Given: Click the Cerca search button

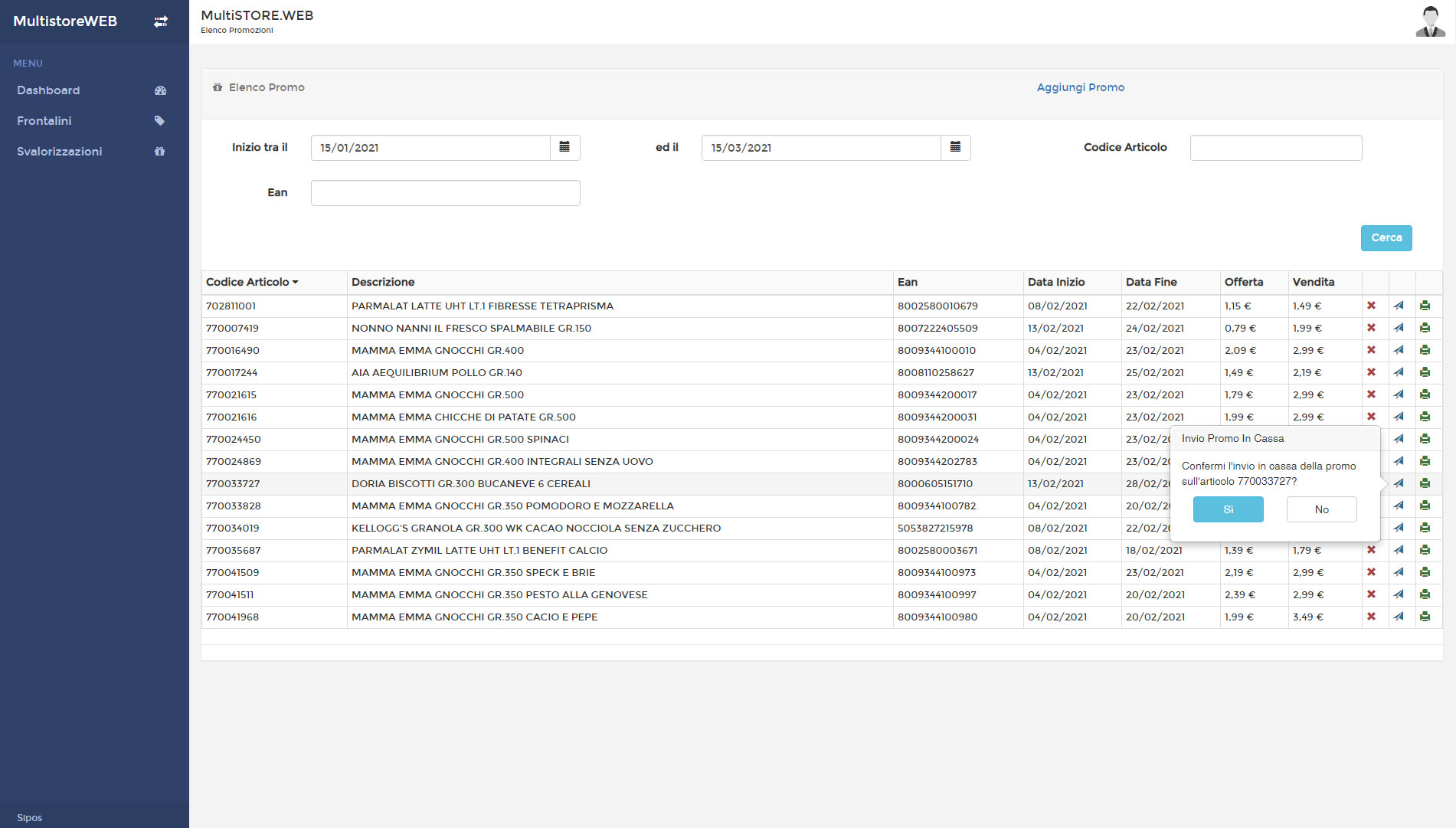Looking at the screenshot, I should (1386, 238).
